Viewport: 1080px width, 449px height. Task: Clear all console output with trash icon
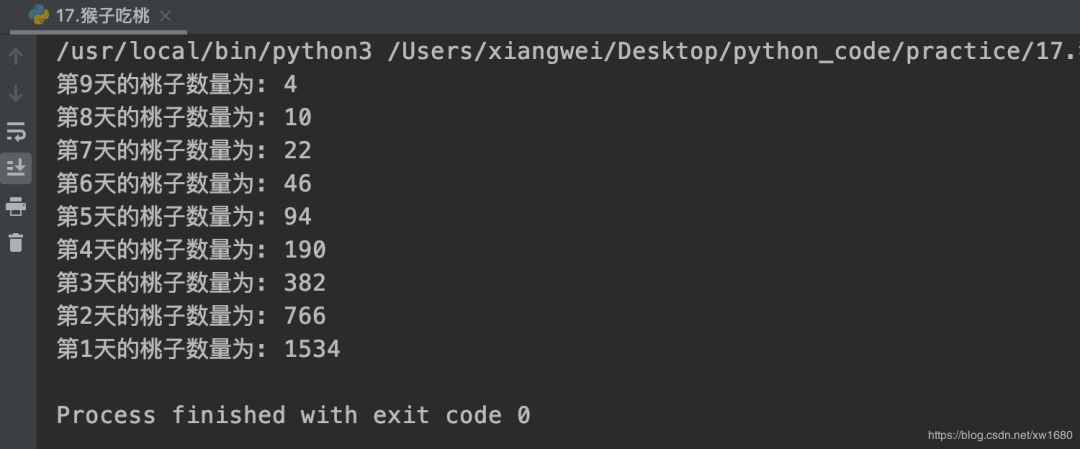pyautogui.click(x=16, y=242)
